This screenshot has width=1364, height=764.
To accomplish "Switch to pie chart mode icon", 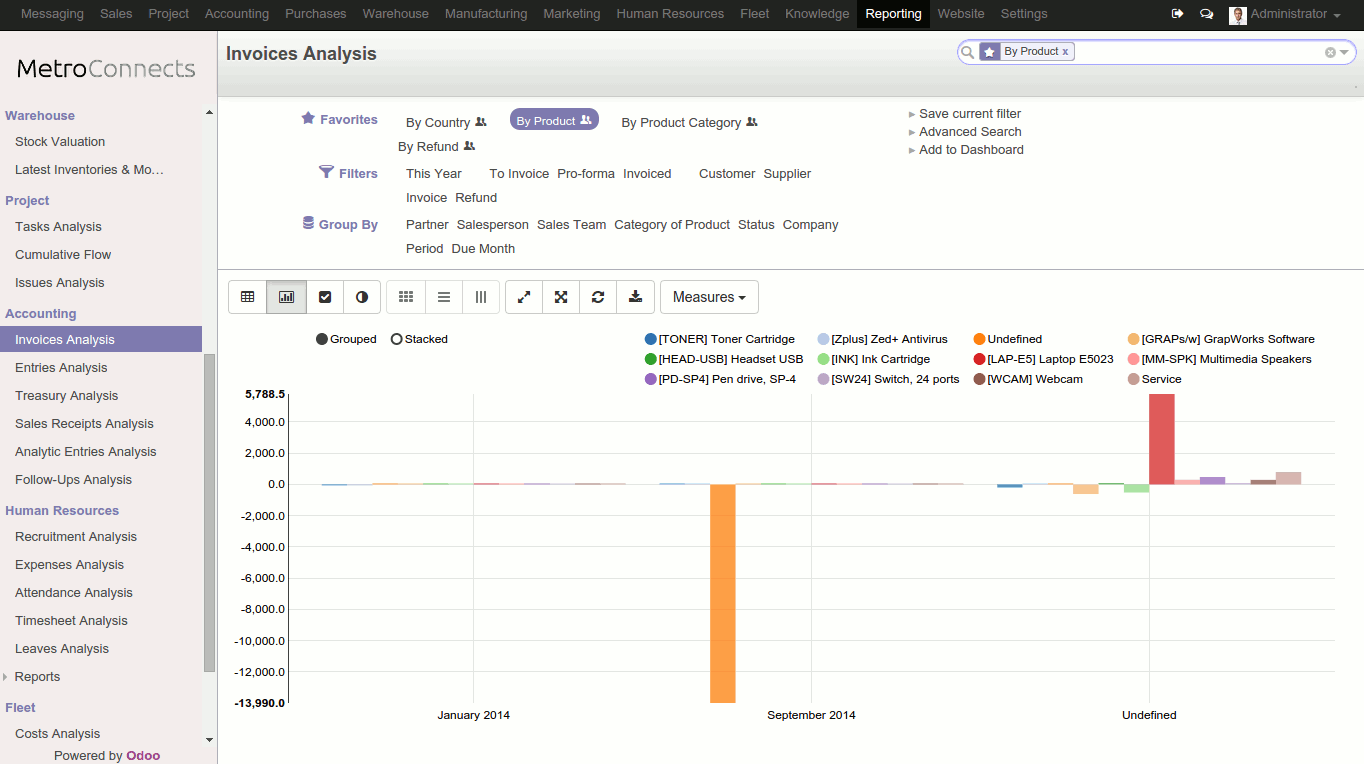I will pyautogui.click(x=362, y=297).
